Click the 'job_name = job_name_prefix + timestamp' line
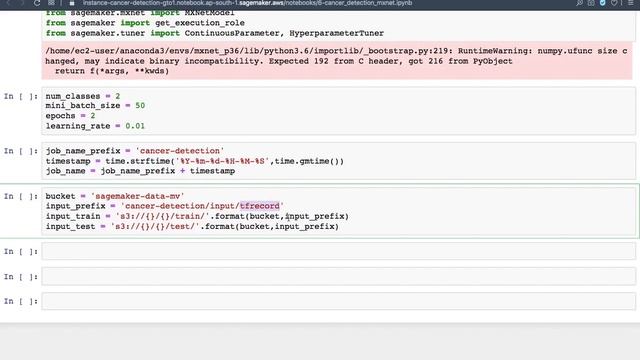This screenshot has height=360, width=640. click(140, 171)
